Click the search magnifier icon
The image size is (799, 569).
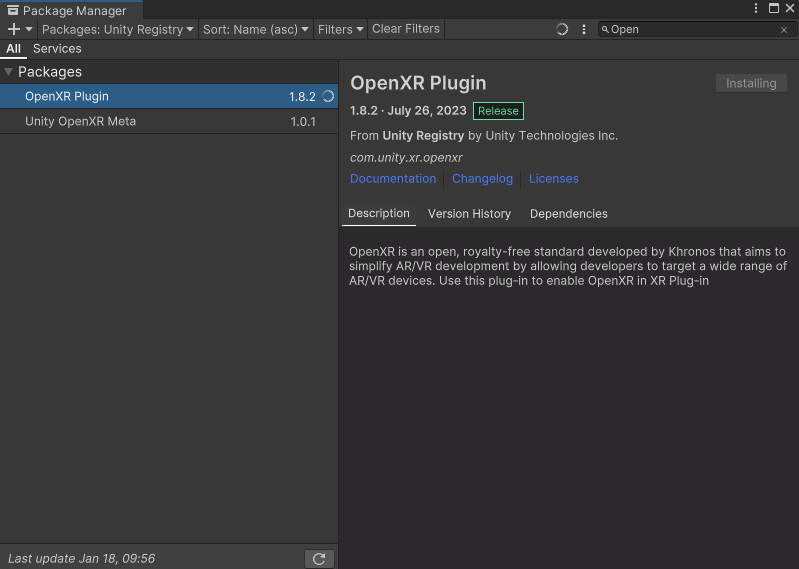point(605,30)
